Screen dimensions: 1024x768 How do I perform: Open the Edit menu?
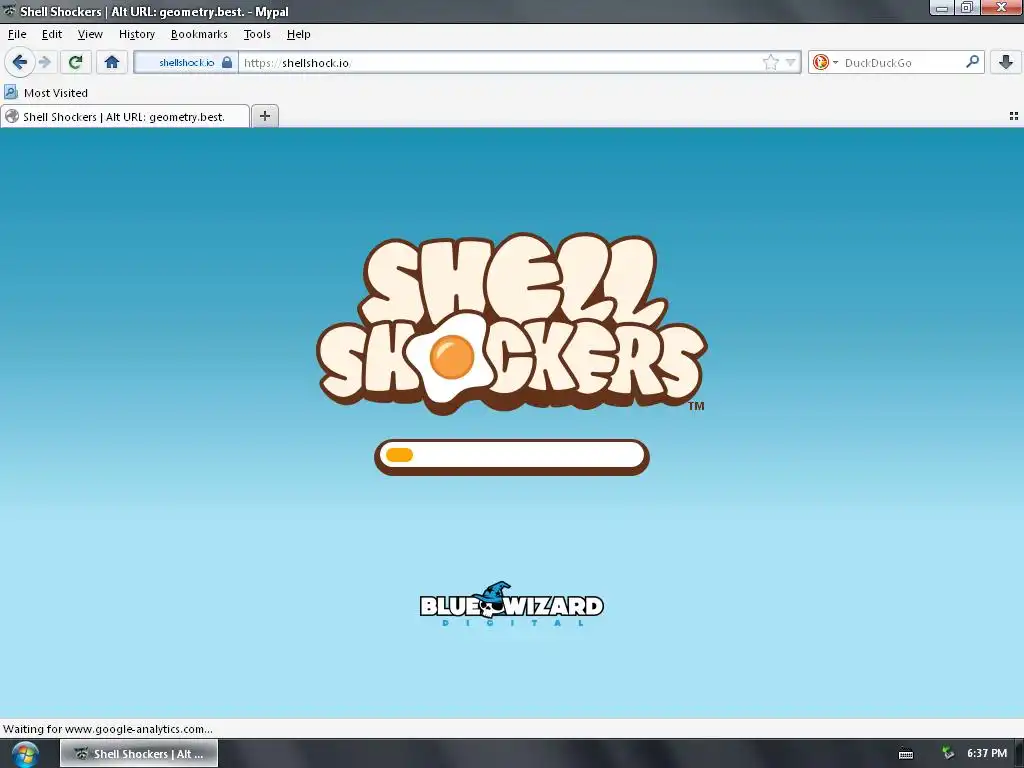[52, 34]
